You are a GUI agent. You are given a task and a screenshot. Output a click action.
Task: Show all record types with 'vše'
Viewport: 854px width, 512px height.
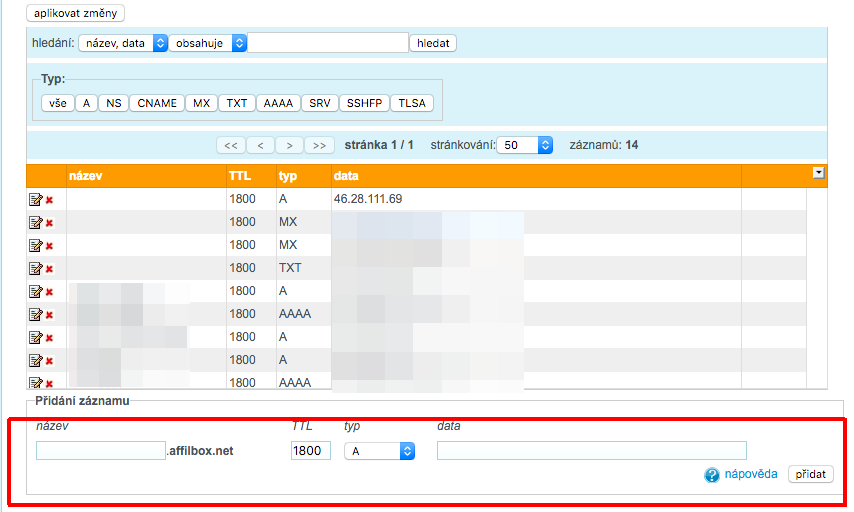pos(58,103)
